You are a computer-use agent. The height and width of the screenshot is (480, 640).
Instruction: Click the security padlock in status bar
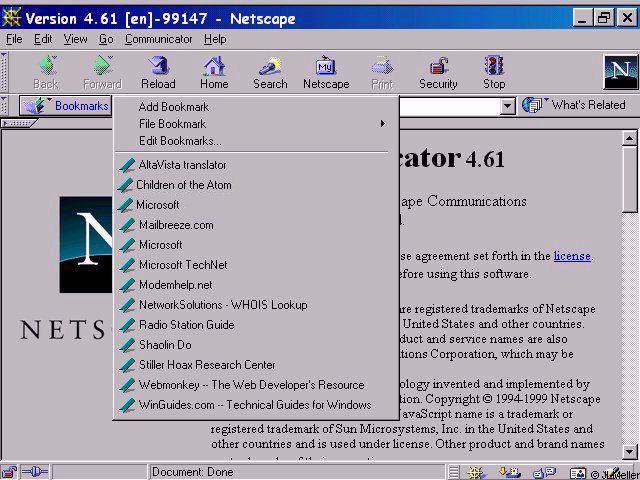9,472
